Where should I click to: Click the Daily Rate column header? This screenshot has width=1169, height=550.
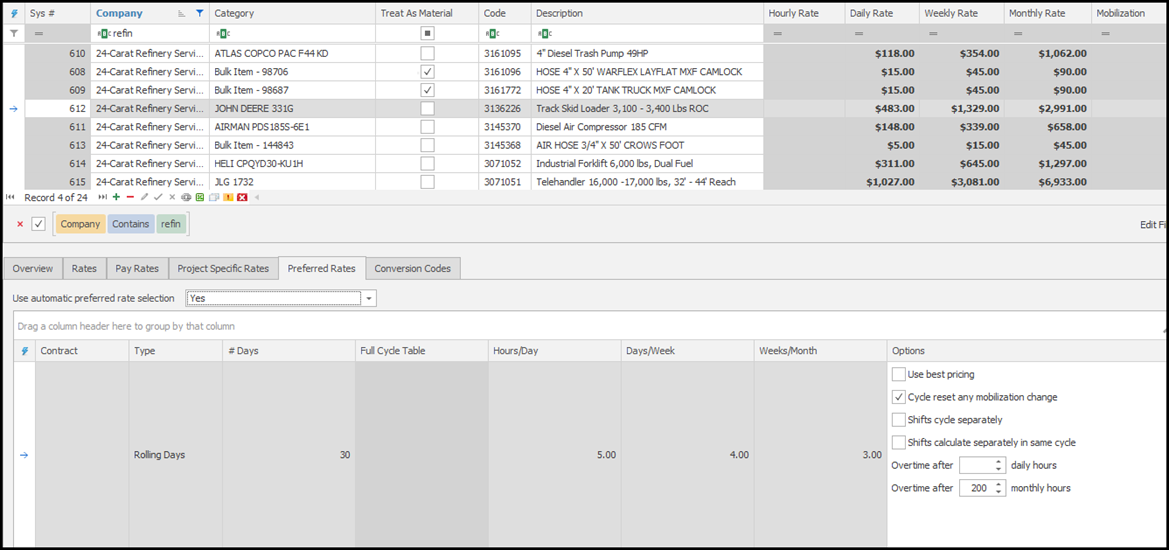876,13
